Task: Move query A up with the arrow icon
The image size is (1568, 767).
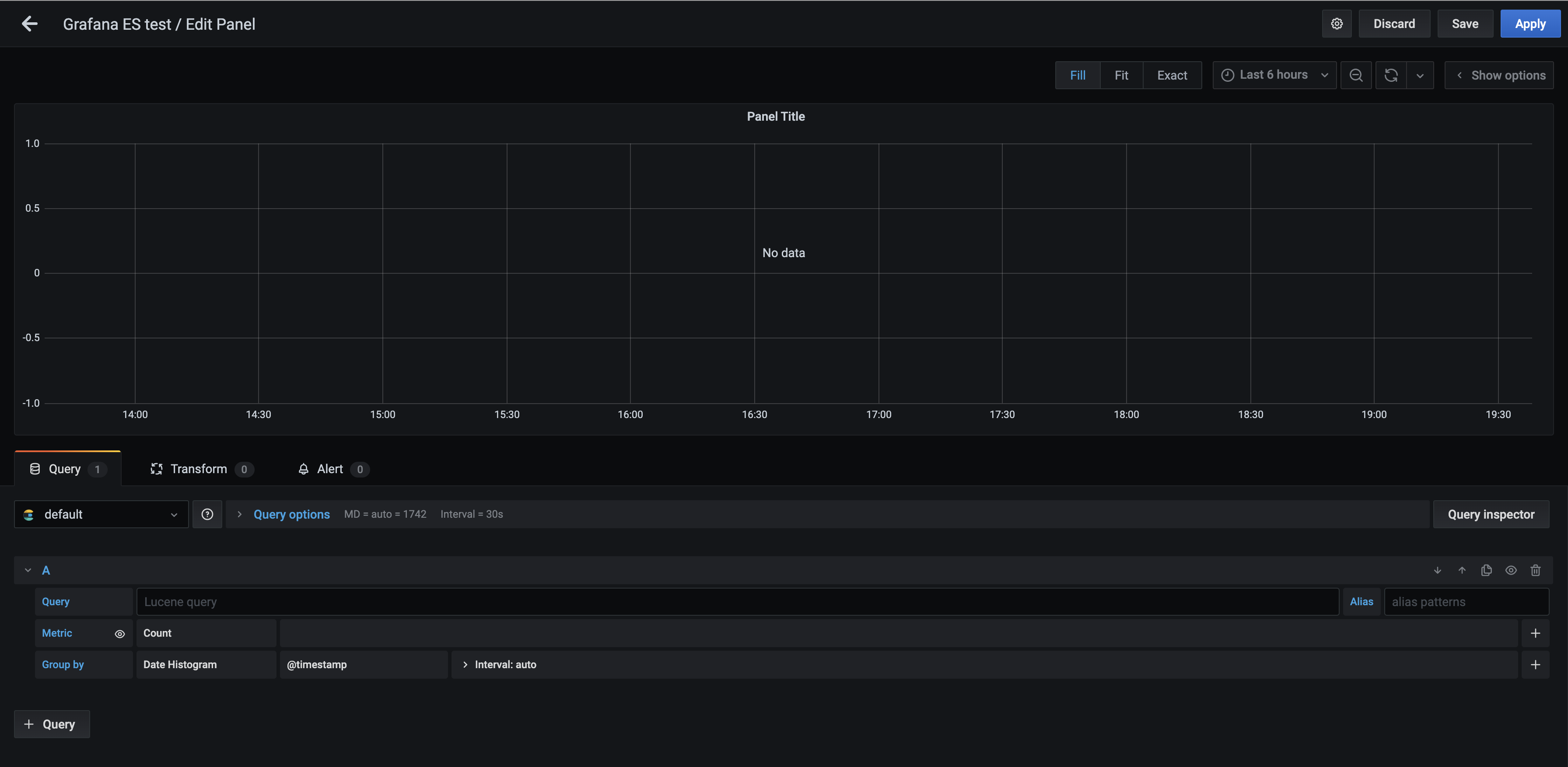Action: coord(1462,571)
